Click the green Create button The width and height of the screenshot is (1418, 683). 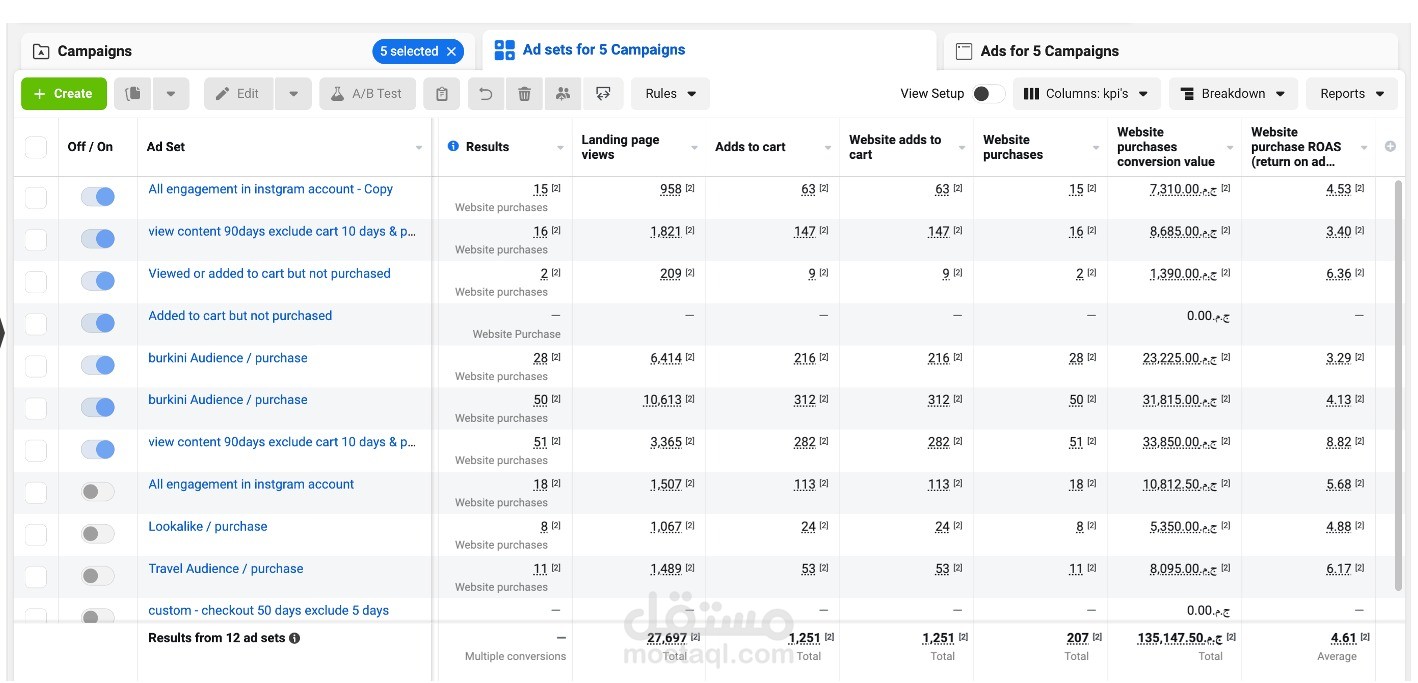pyautogui.click(x=63, y=94)
